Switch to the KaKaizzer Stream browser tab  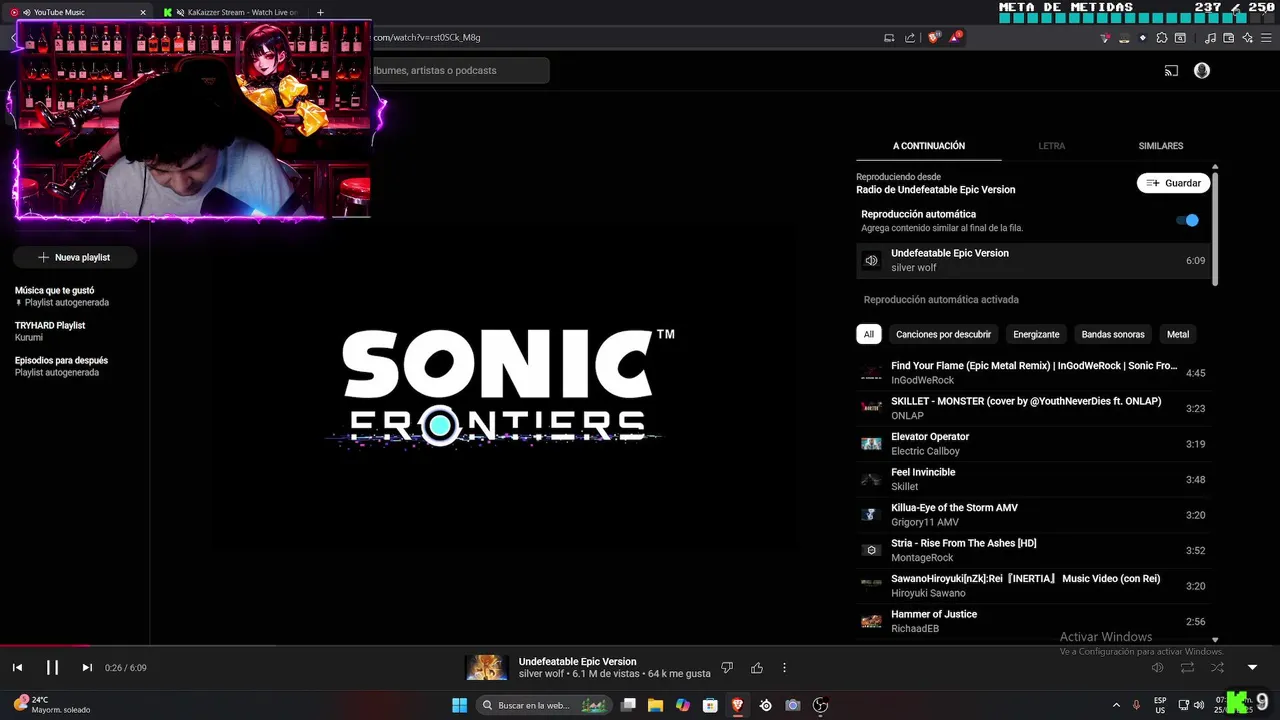coord(232,12)
